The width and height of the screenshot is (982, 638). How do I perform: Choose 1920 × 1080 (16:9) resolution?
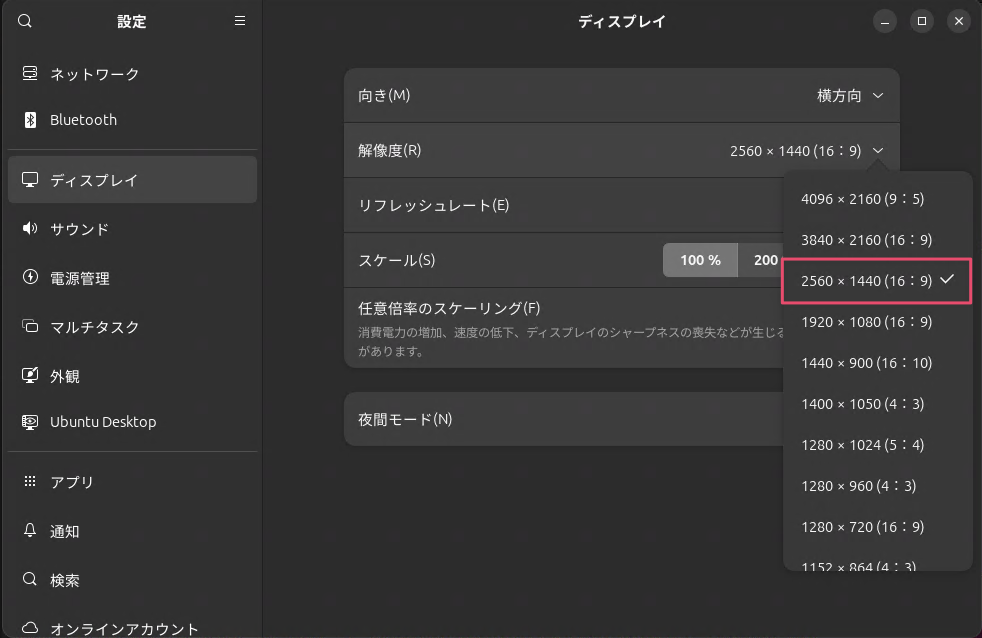(x=866, y=322)
